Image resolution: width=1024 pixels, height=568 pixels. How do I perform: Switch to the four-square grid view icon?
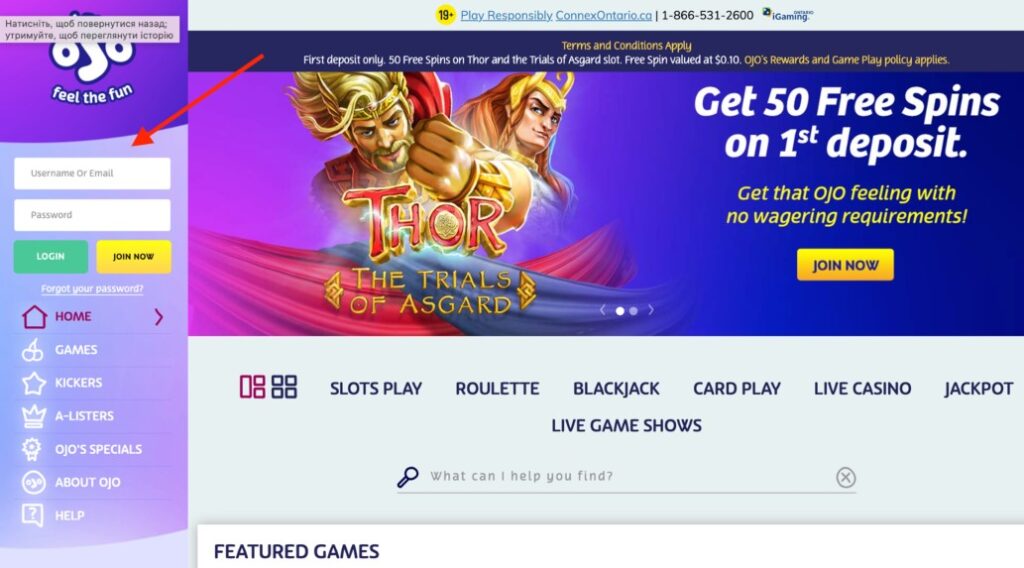284,387
